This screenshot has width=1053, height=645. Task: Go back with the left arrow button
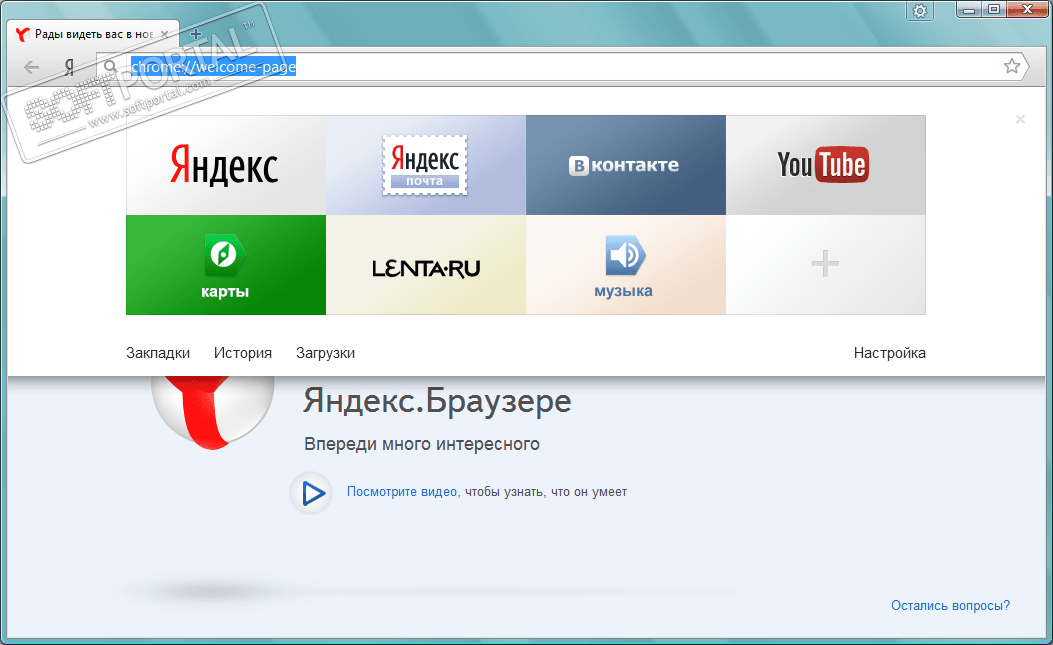pos(32,67)
